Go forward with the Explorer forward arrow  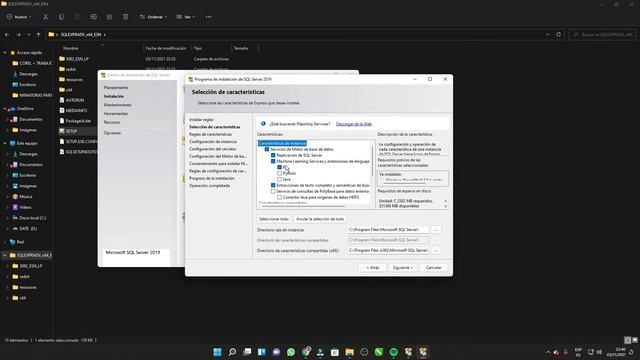click(x=18, y=35)
